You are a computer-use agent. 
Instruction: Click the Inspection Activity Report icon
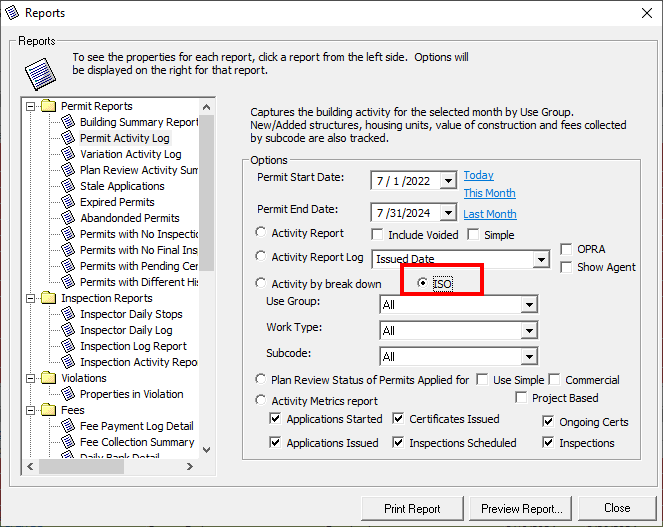(68, 362)
